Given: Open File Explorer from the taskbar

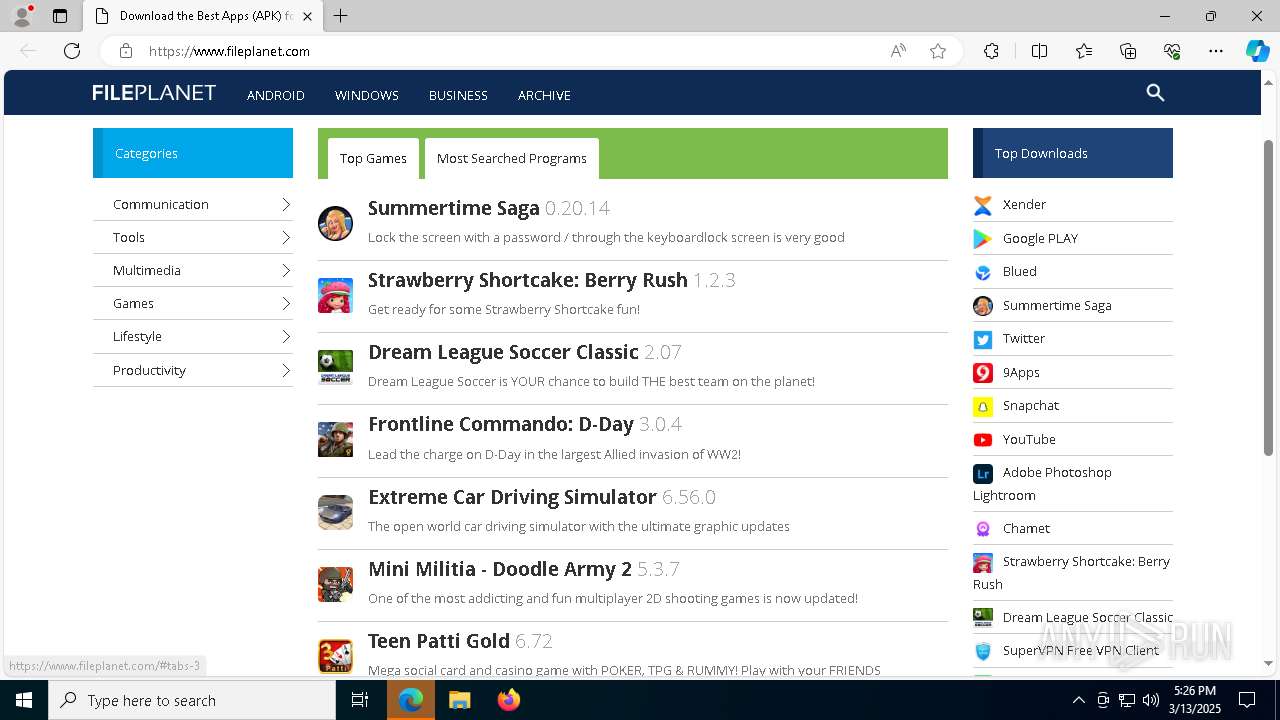Looking at the screenshot, I should pyautogui.click(x=459, y=700).
